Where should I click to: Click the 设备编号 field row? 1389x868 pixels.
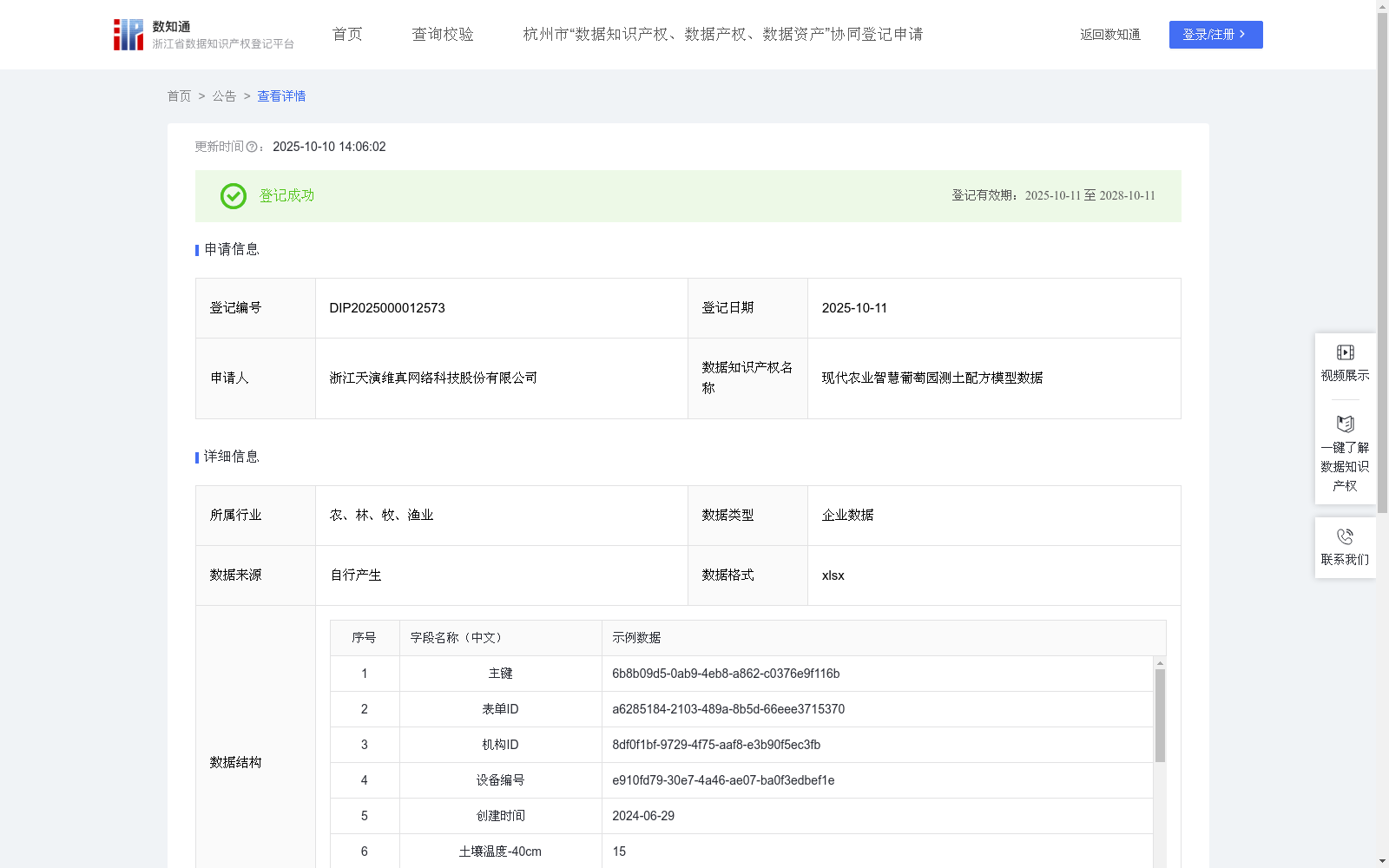[742, 780]
